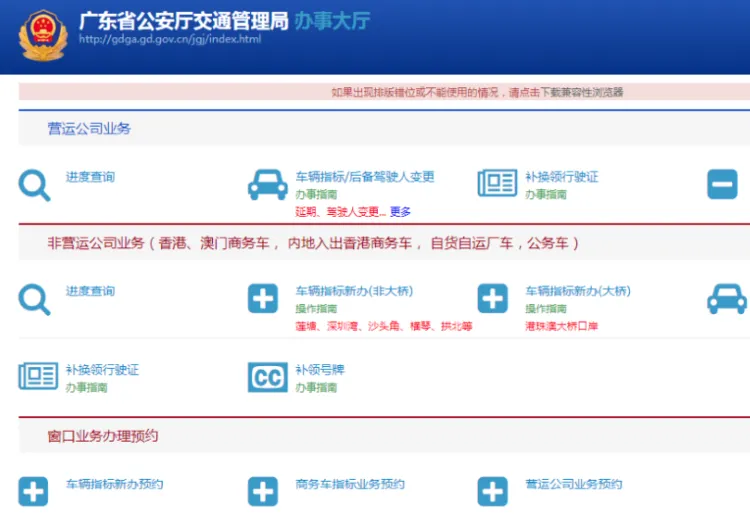This screenshot has width=750, height=530.
Task: Click 广东省公安厅交通管理局 title
Action: 184,21
